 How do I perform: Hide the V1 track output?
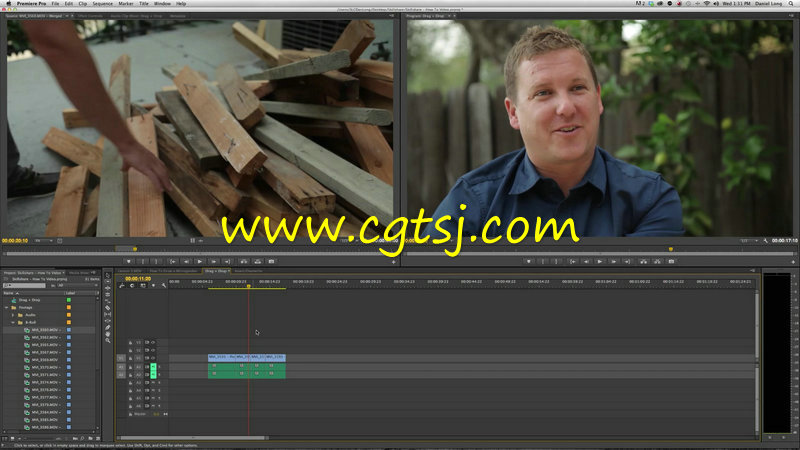tap(153, 358)
